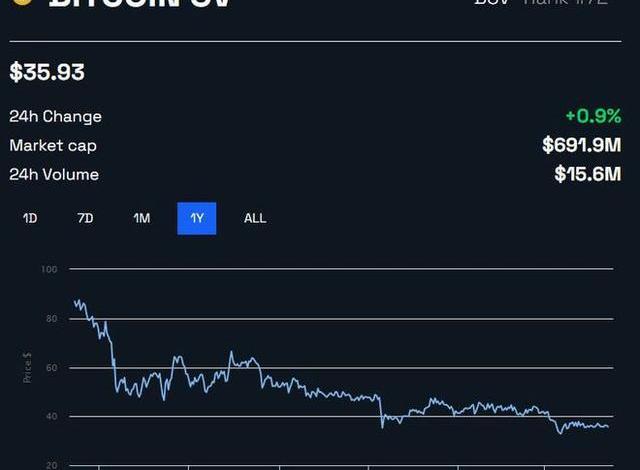Click the 24h Change label
640x470 pixels.
click(x=56, y=117)
